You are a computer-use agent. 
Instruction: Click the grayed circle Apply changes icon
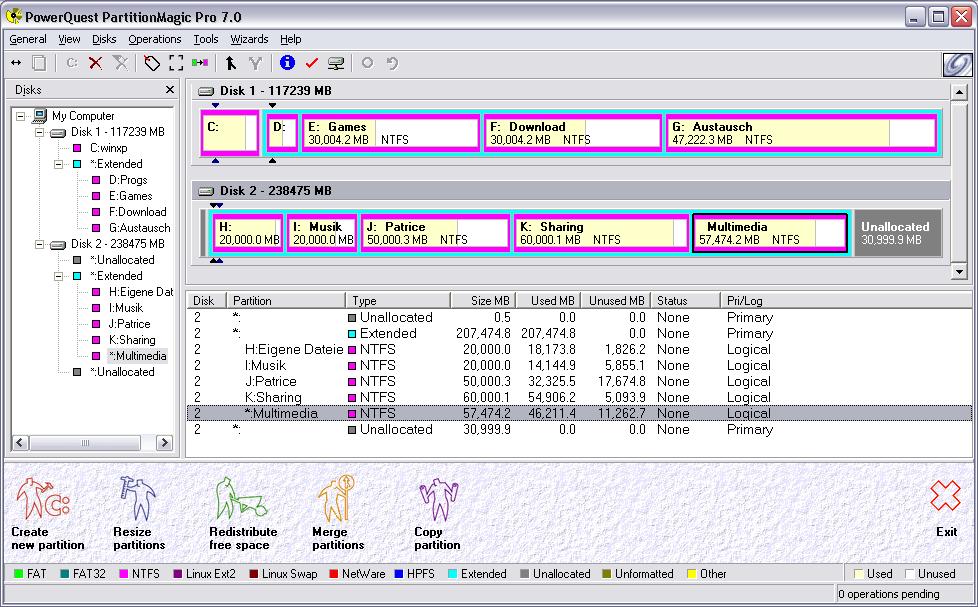point(367,63)
